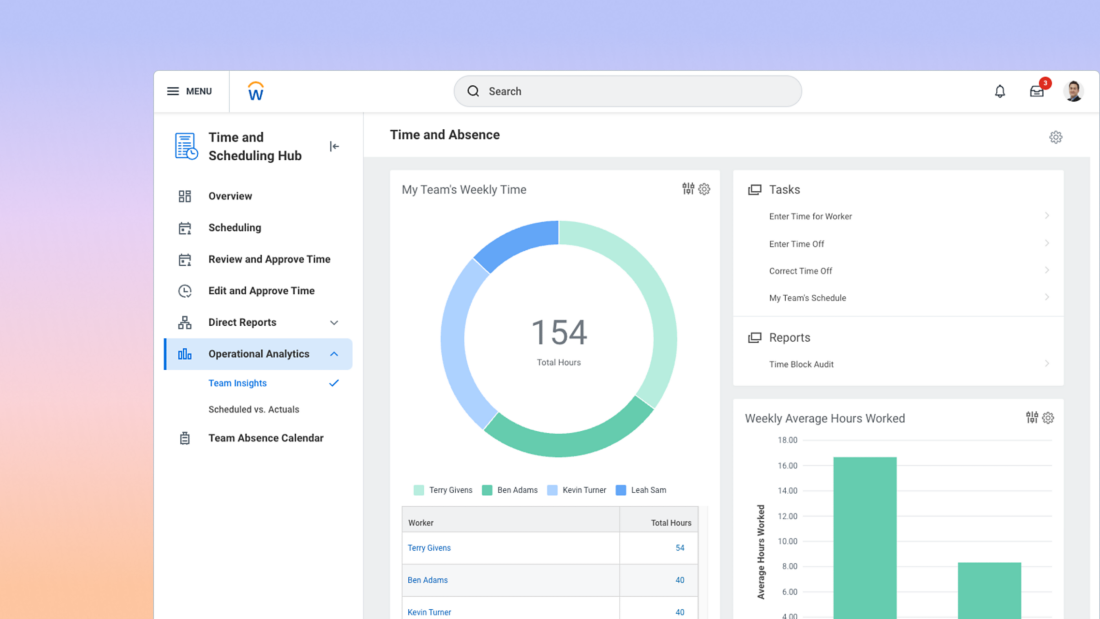The image size is (1100, 619).
Task: Open filter controls for Weekly Average Hours Worked
Action: [1032, 418]
